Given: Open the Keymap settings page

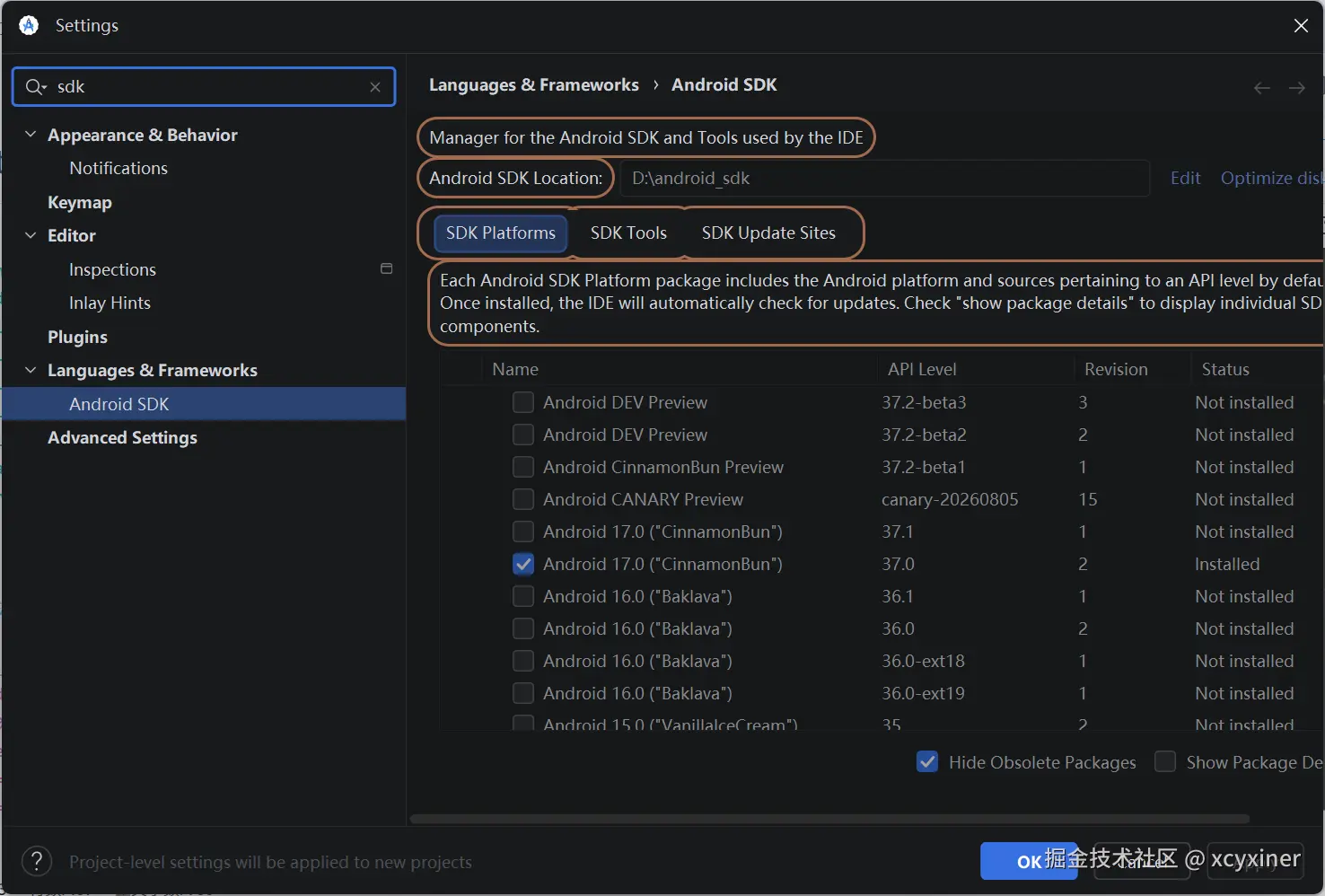Looking at the screenshot, I should pyautogui.click(x=80, y=202).
